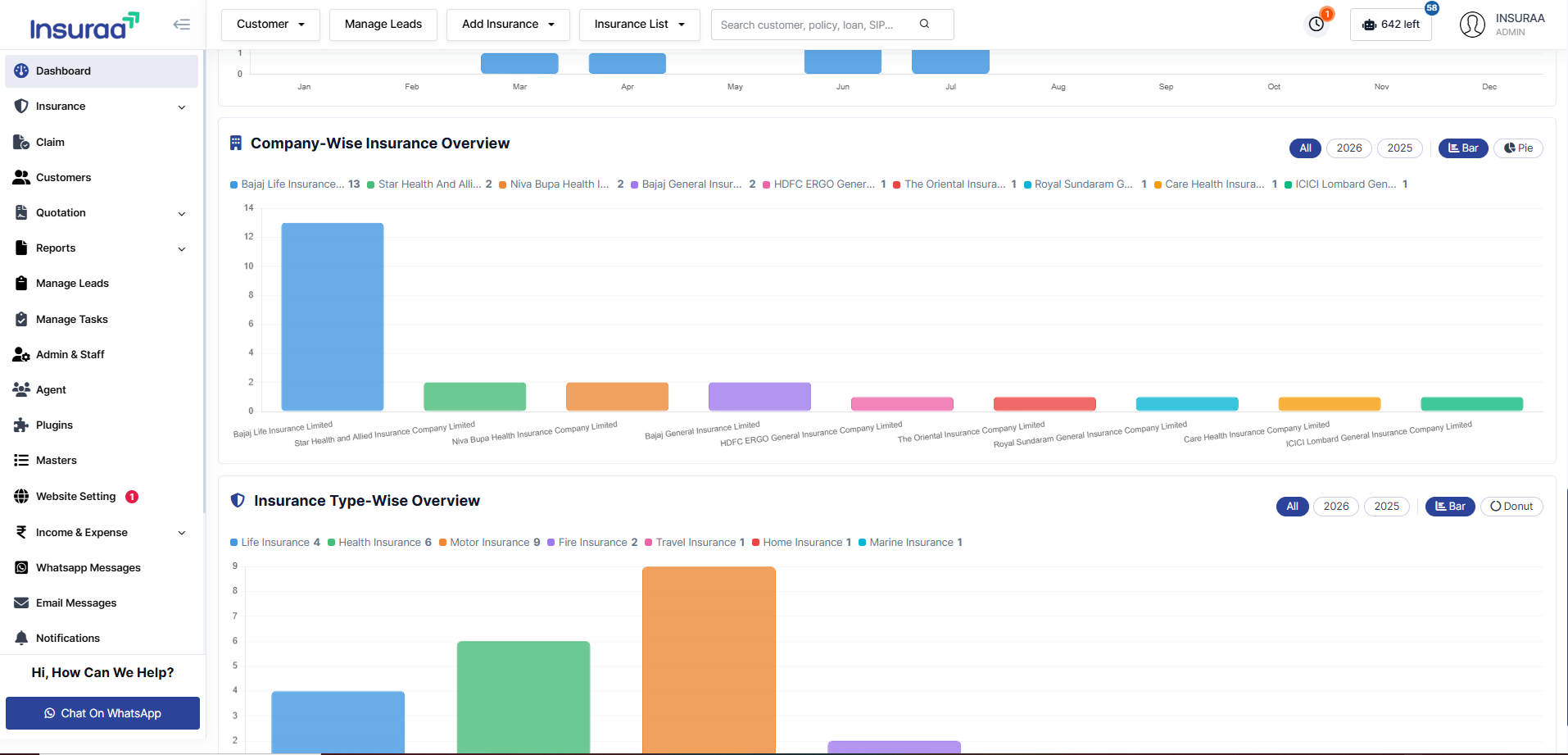This screenshot has width=1568, height=755.
Task: Click the search customer, policy, loan field
Action: 832,25
